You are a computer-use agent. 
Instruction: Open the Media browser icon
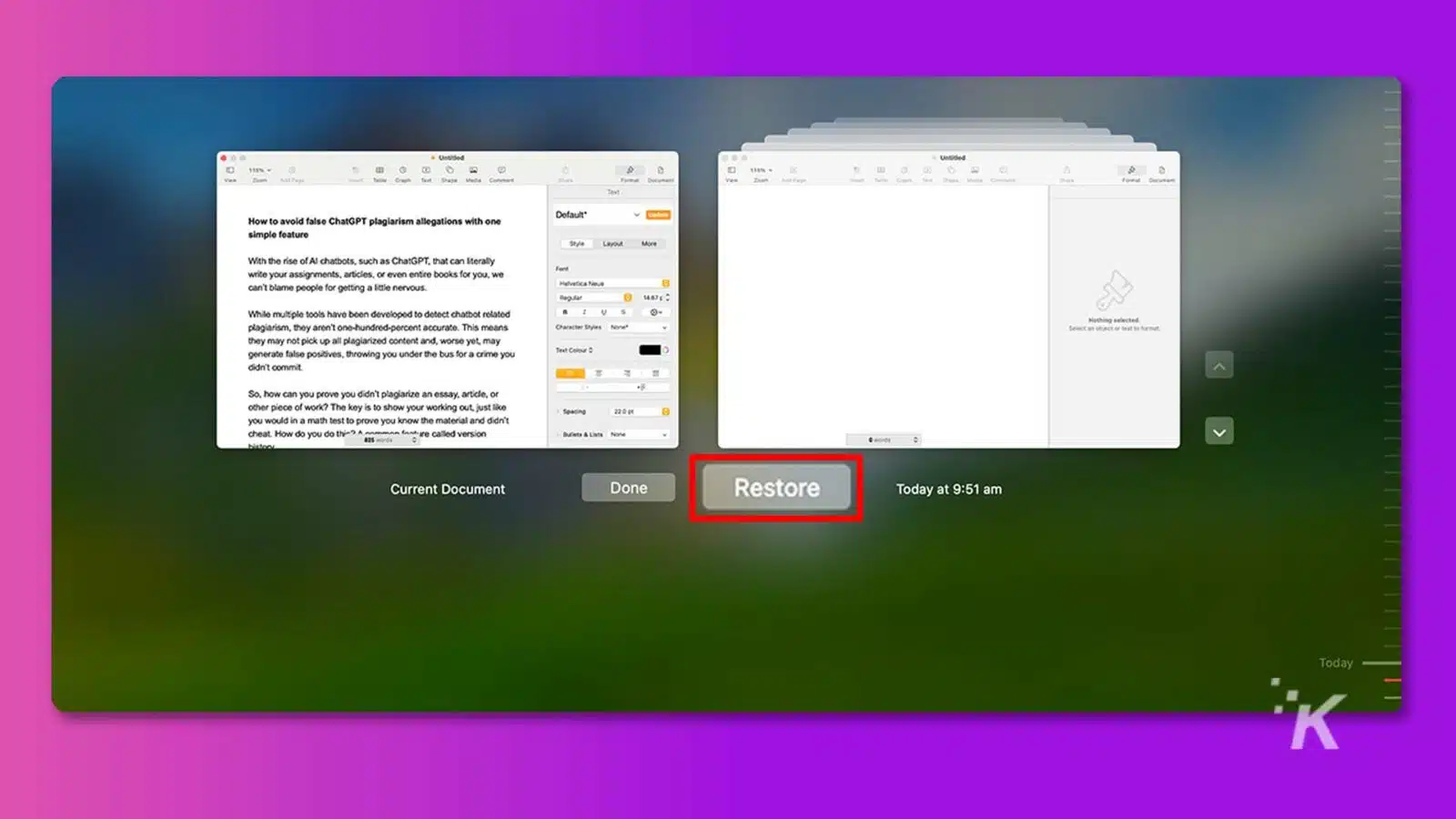point(473,170)
